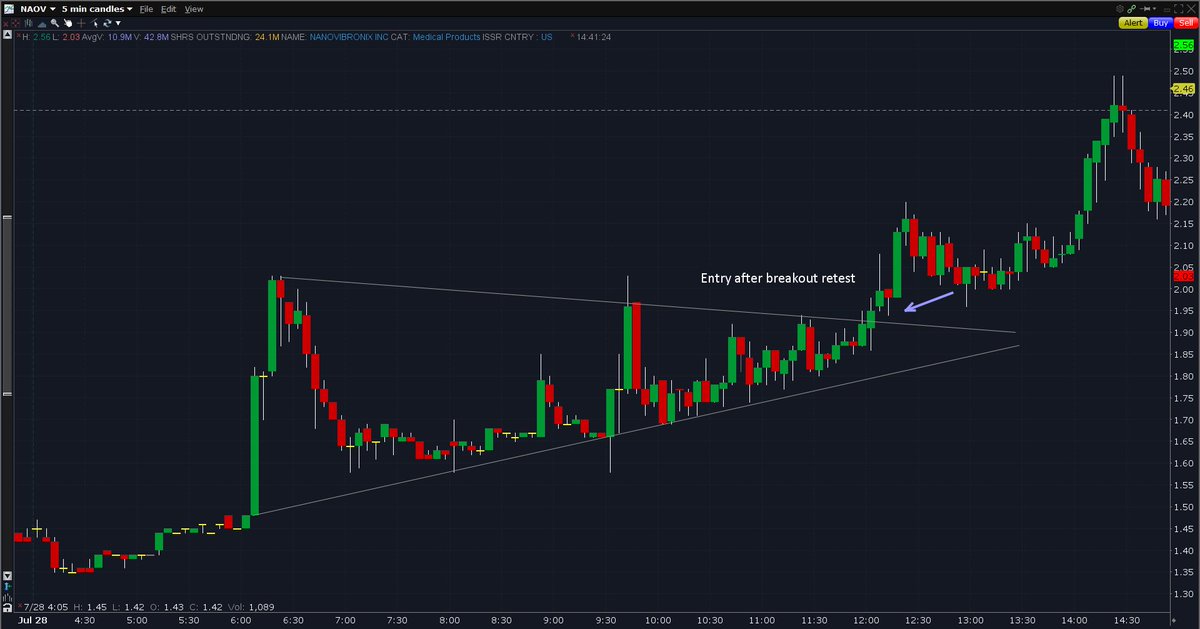1200x629 pixels.
Task: Expand the toolbar overflow dropdown arrow
Action: 118,23
